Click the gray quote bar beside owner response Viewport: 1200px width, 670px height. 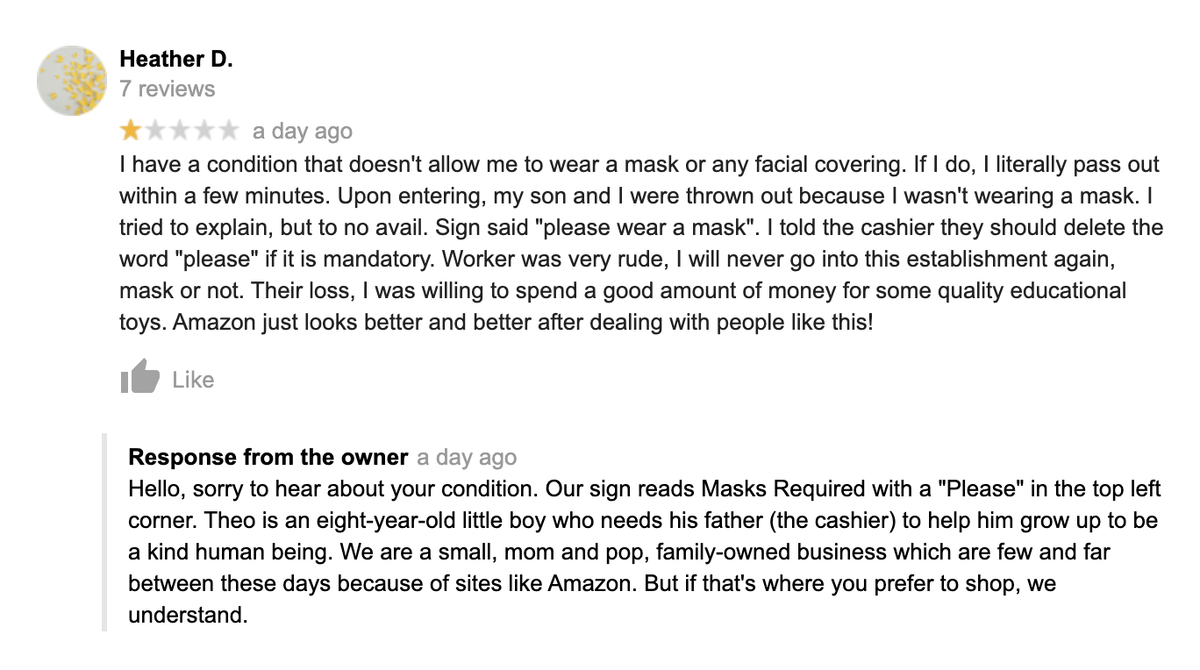pyautogui.click(x=104, y=532)
